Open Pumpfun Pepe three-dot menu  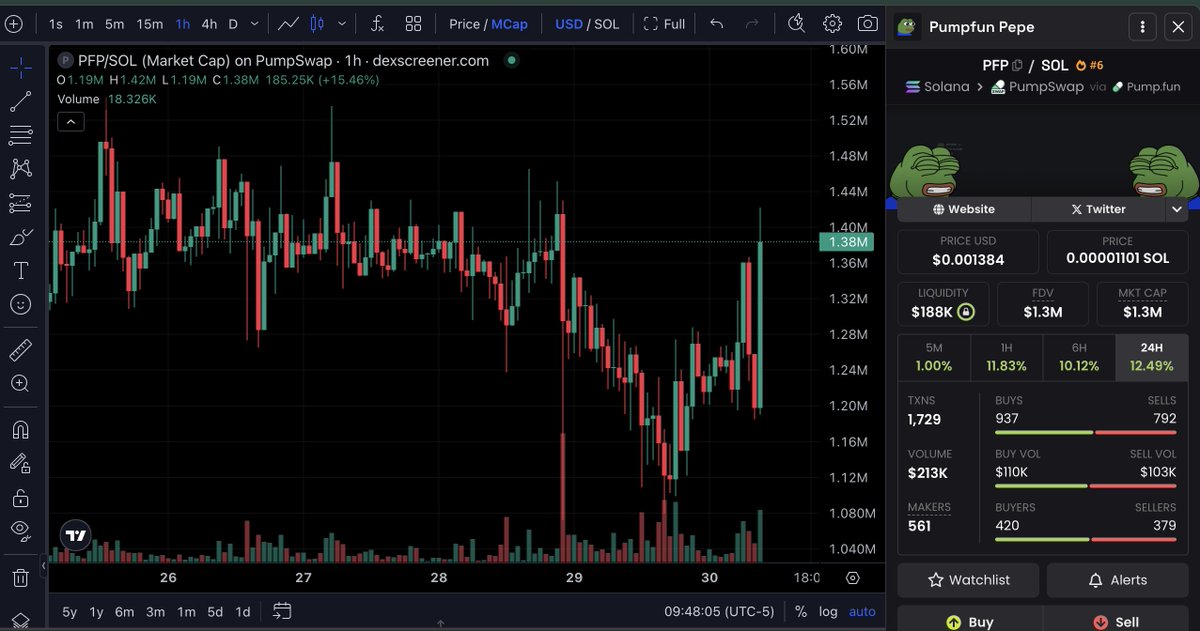coord(1142,27)
